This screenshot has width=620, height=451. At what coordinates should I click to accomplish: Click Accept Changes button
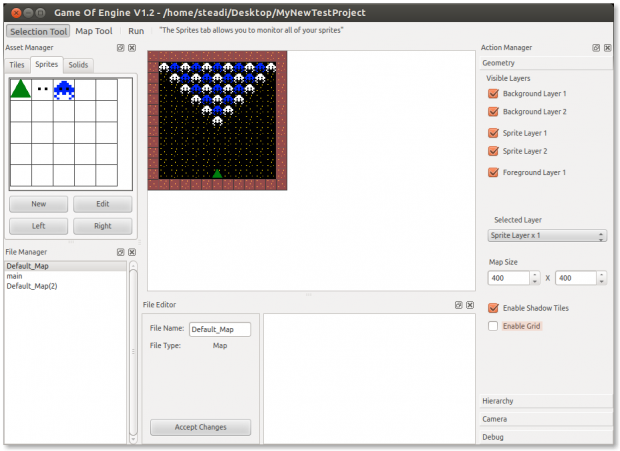(200, 427)
